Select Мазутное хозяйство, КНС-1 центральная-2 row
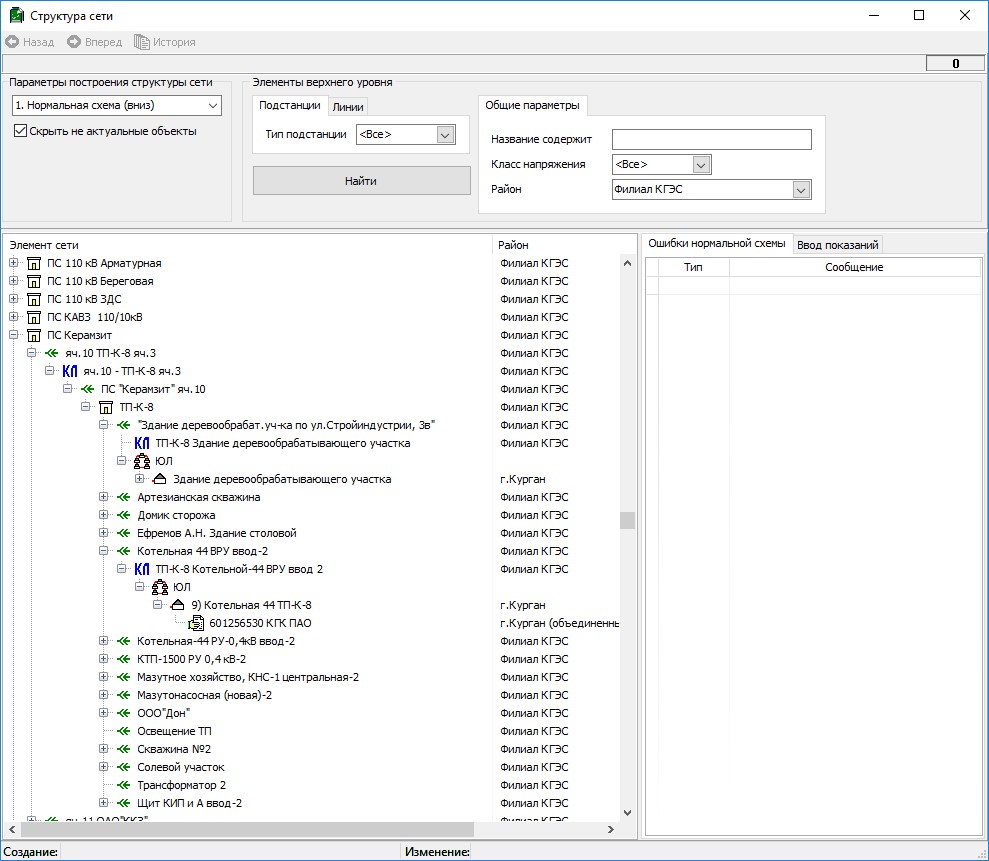The height and width of the screenshot is (861, 989). [x=248, y=677]
